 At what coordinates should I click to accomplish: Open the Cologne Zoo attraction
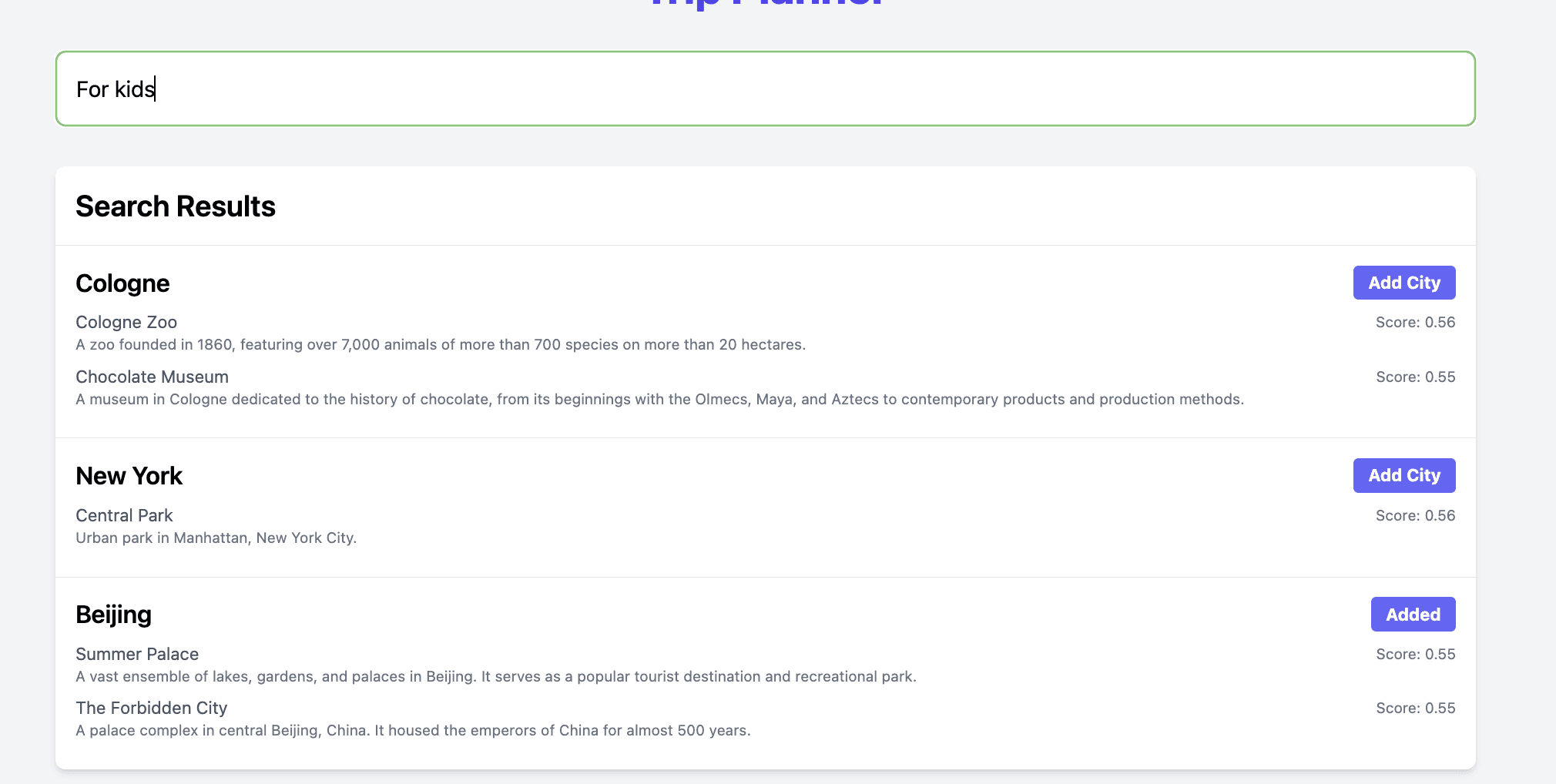(x=126, y=322)
